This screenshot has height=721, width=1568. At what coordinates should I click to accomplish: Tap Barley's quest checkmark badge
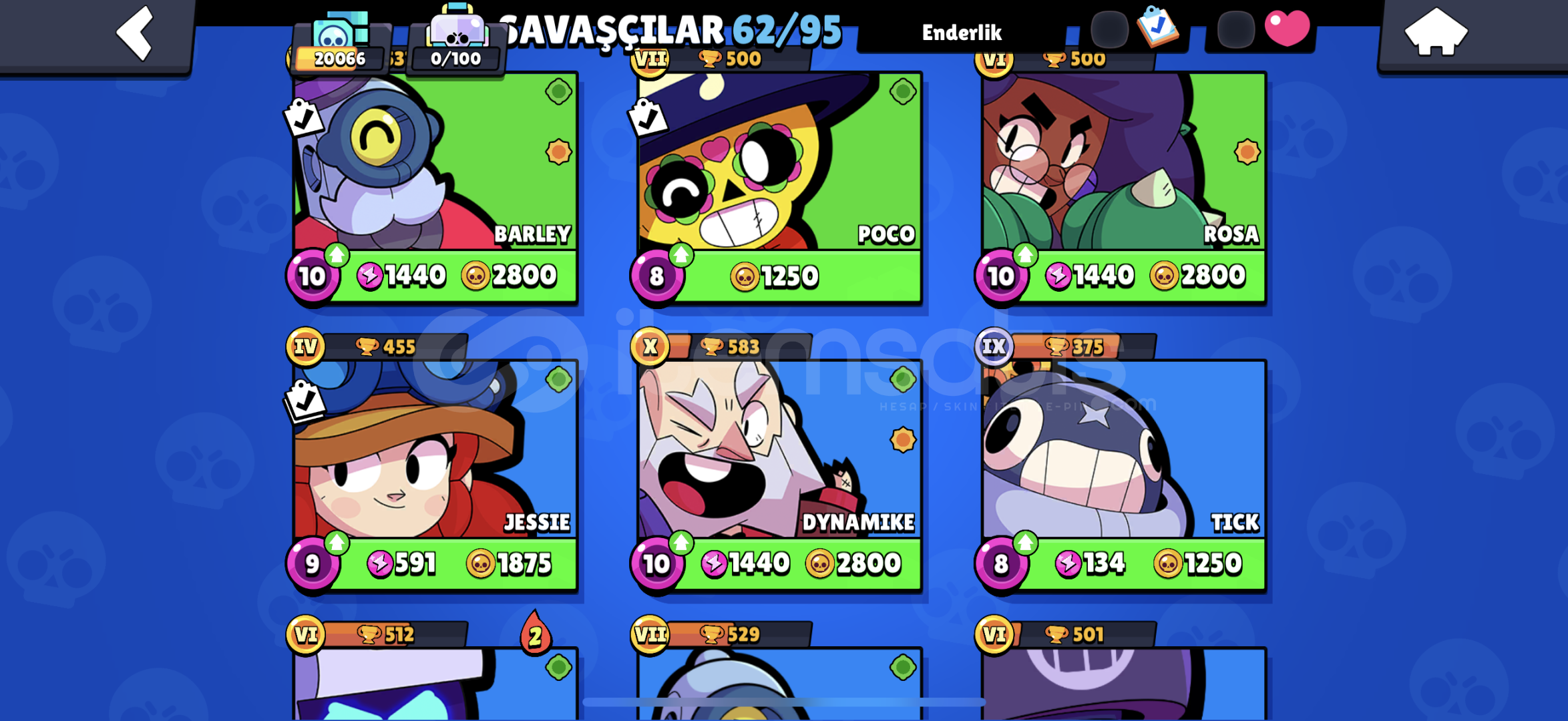(x=304, y=118)
